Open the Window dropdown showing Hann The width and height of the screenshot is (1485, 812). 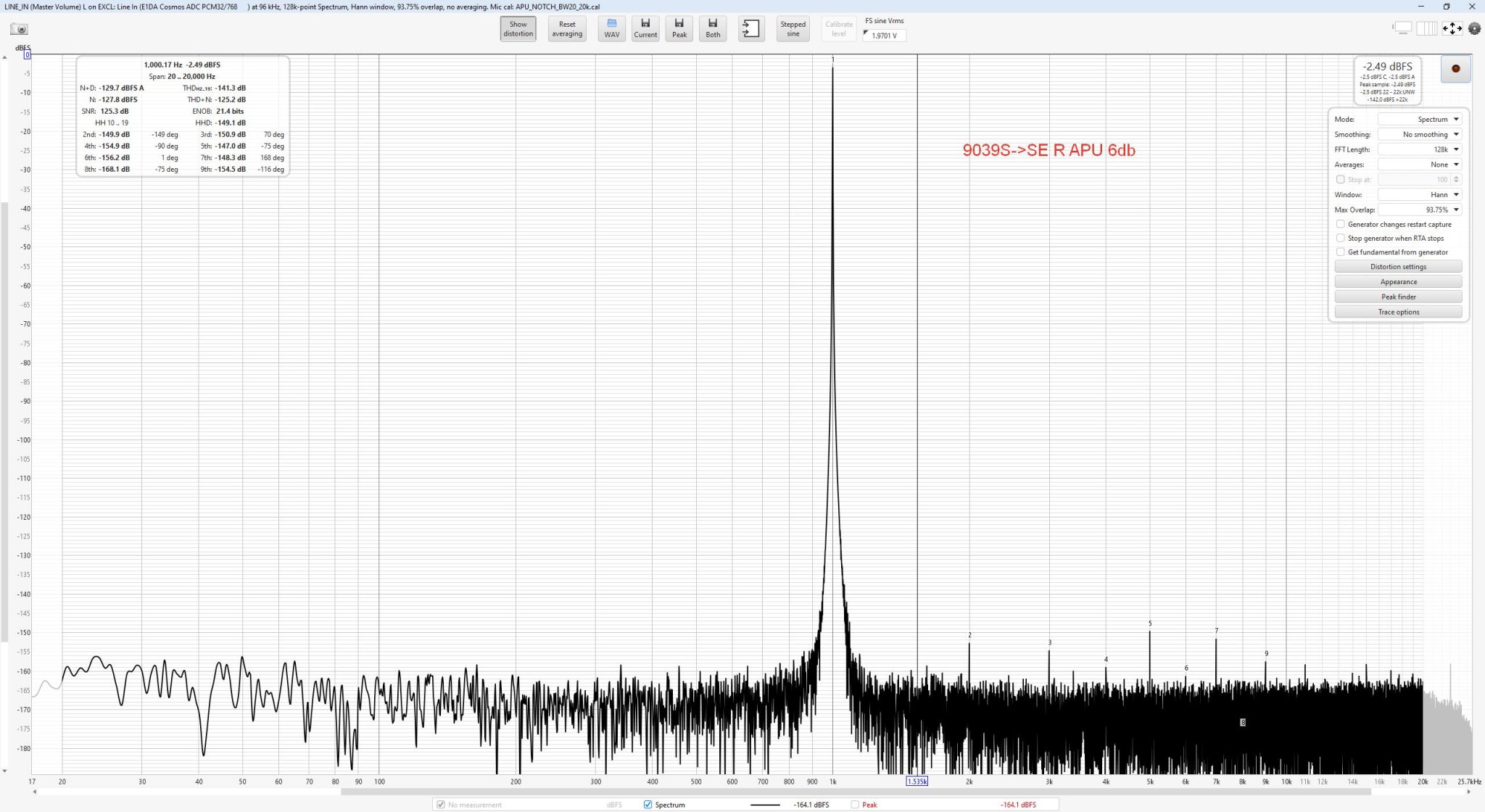point(1420,194)
